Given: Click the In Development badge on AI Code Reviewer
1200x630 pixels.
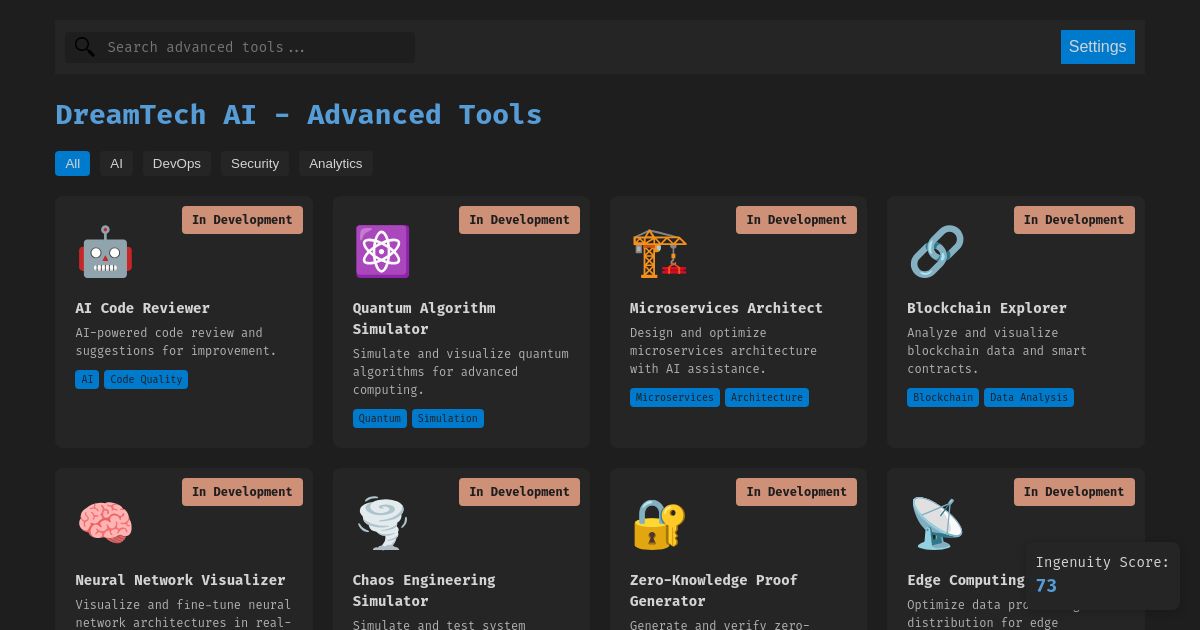Looking at the screenshot, I should click(x=242, y=220).
